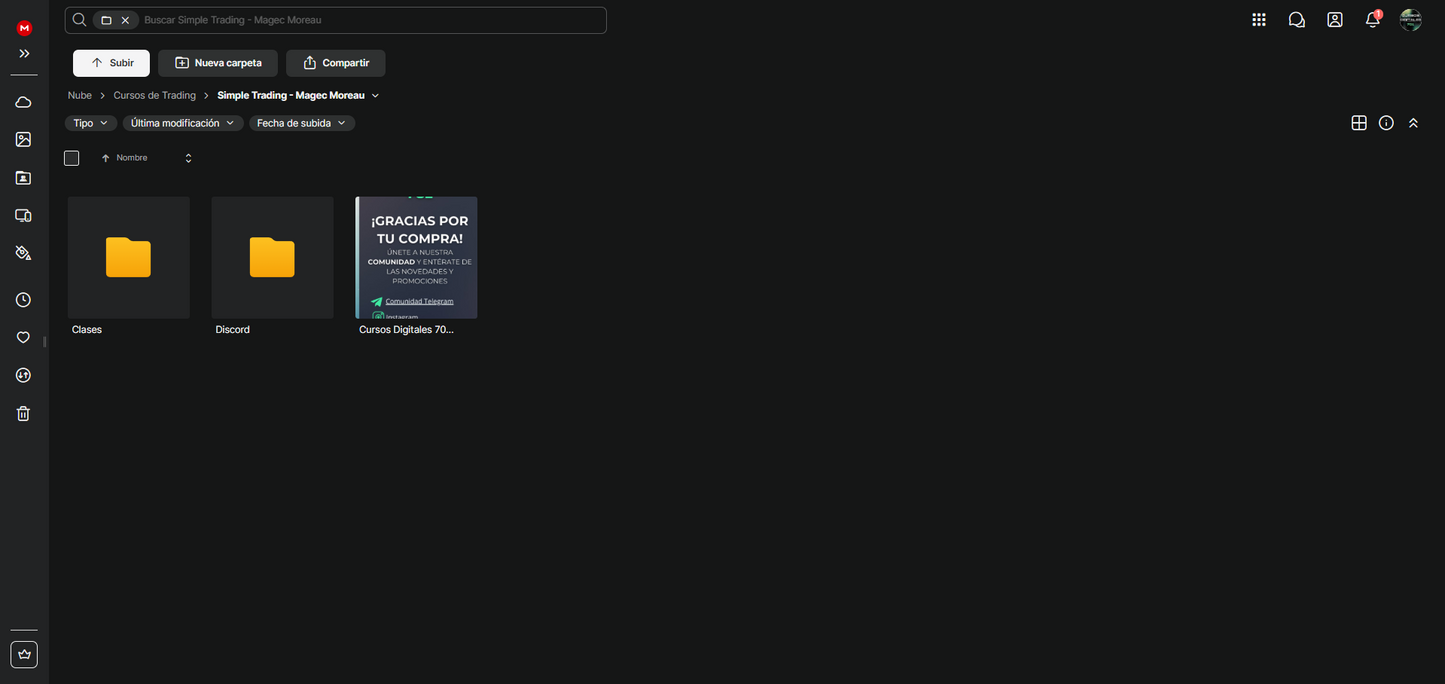Open the Photos sidebar icon
The image size is (1445, 684).
pyautogui.click(x=23, y=140)
